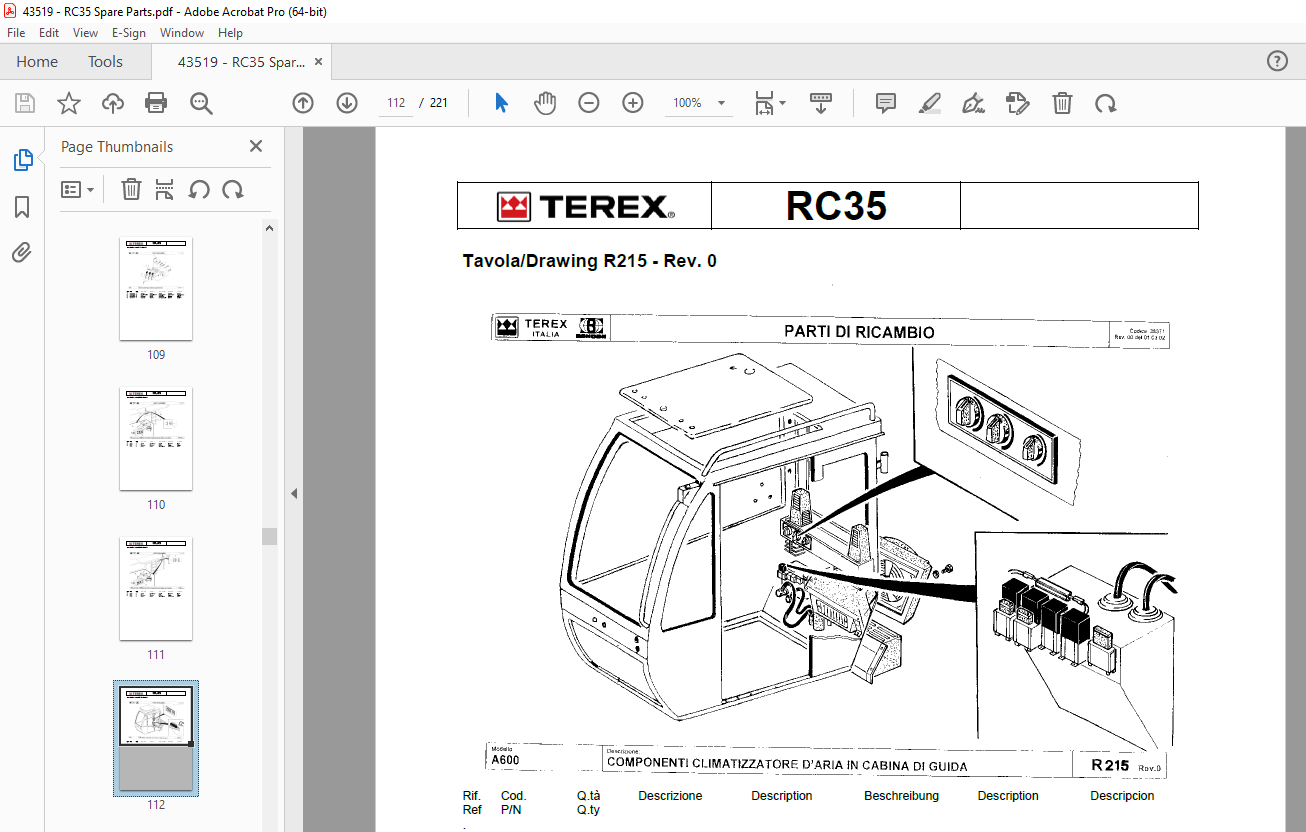This screenshot has height=832, width=1306.
Task: Open the File menu
Action: tap(16, 33)
